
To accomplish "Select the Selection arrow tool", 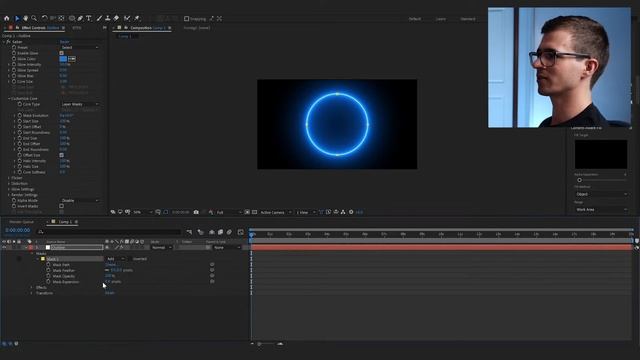I will coord(17,18).
